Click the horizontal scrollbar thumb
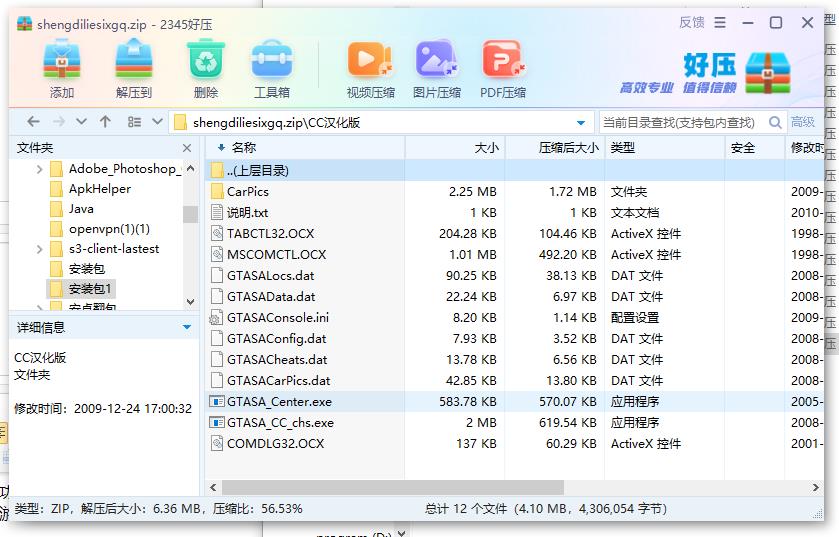The width and height of the screenshot is (839, 537). [393, 487]
